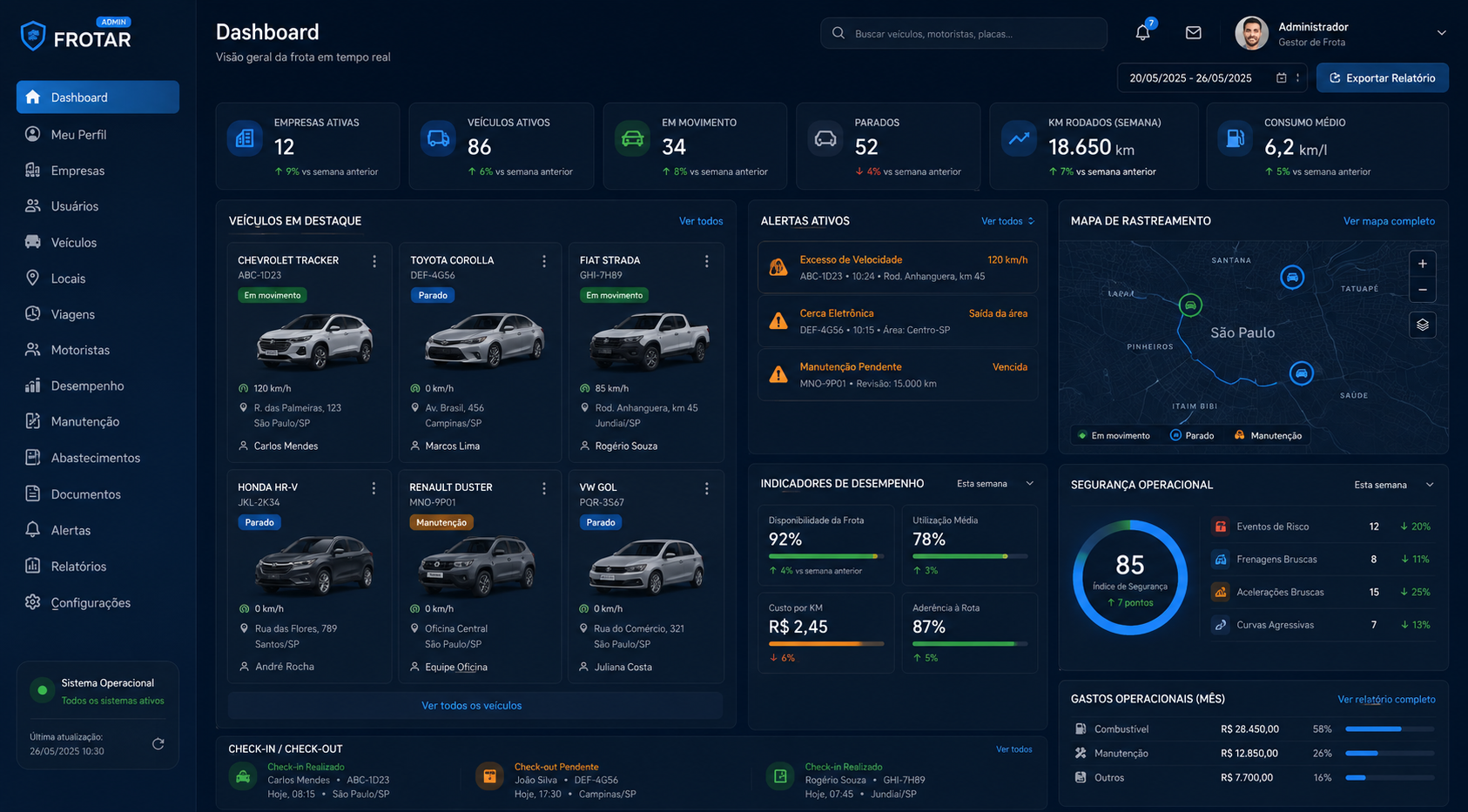This screenshot has width=1468, height=812.
Task: Open the mail inbox icon
Action: tap(1193, 33)
